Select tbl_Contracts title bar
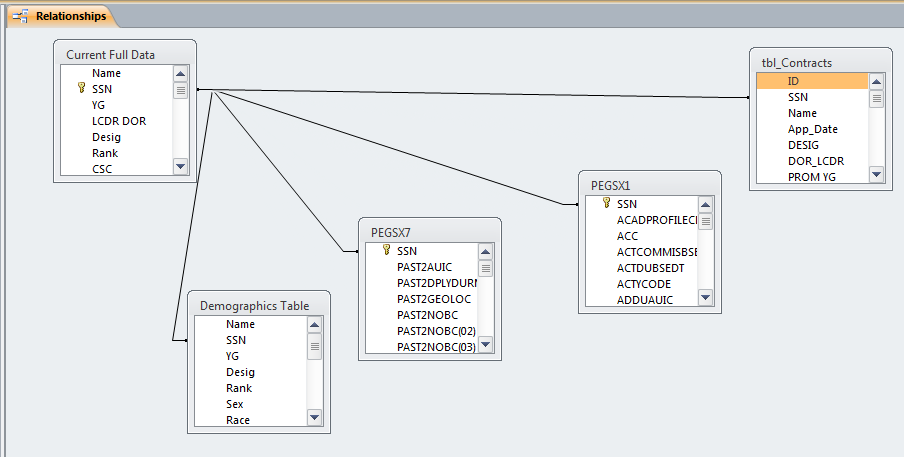 pyautogui.click(x=820, y=62)
